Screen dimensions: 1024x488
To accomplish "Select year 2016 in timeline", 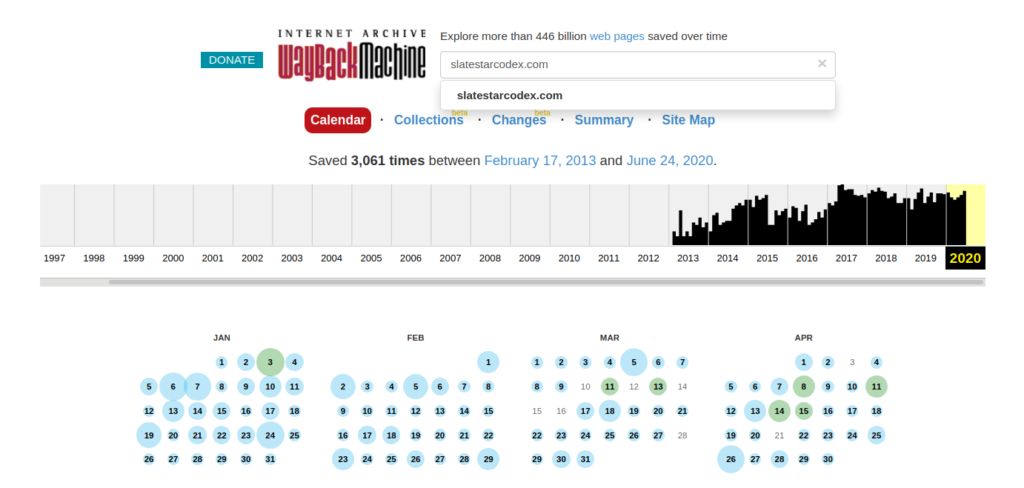I will [807, 258].
